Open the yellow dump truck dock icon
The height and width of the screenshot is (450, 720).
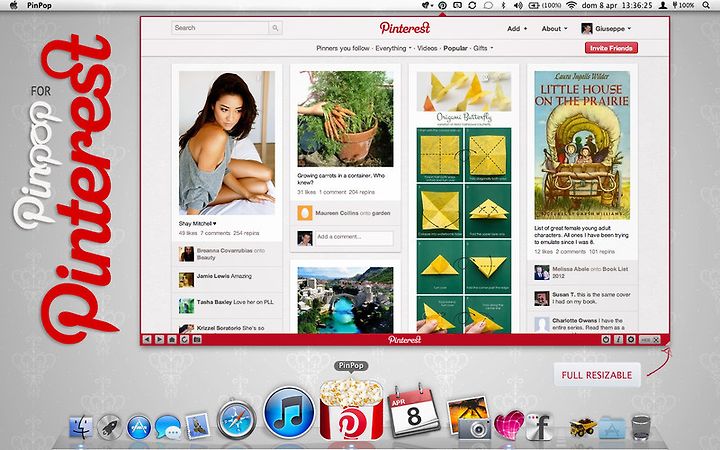(x=582, y=427)
